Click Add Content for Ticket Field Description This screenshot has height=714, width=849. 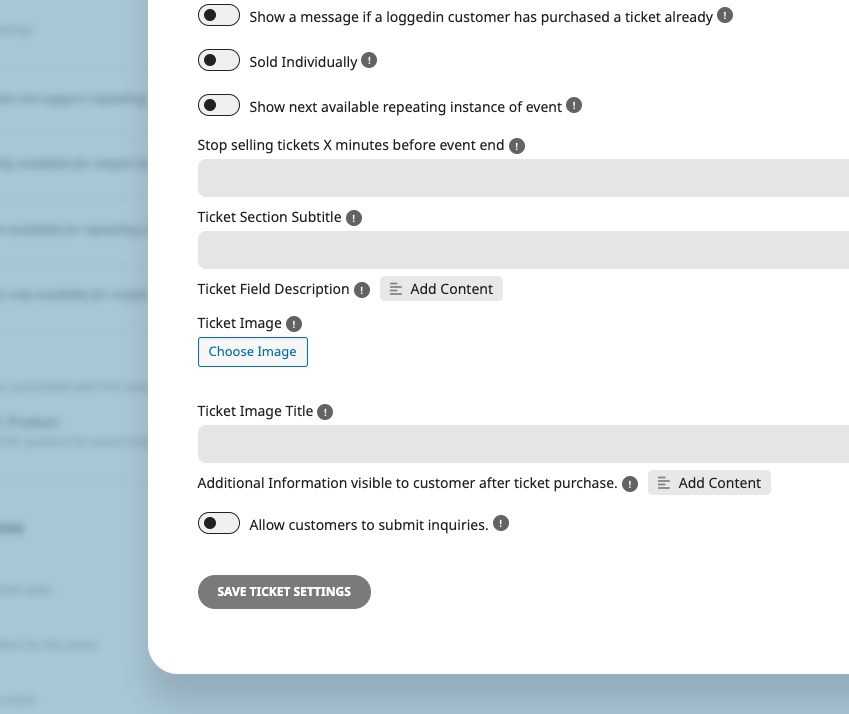coord(441,289)
